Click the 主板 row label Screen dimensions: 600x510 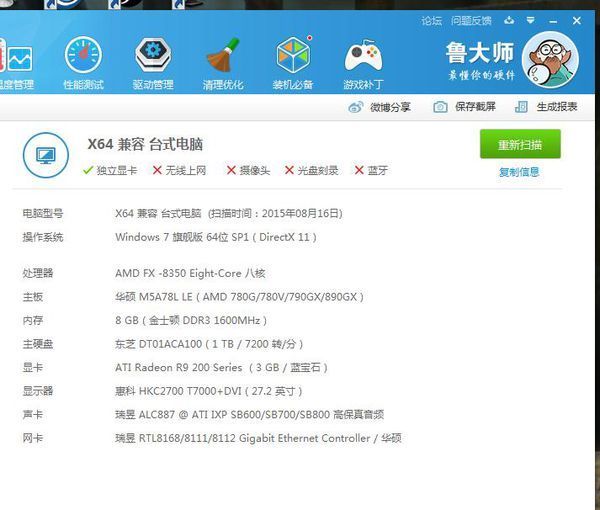33,297
